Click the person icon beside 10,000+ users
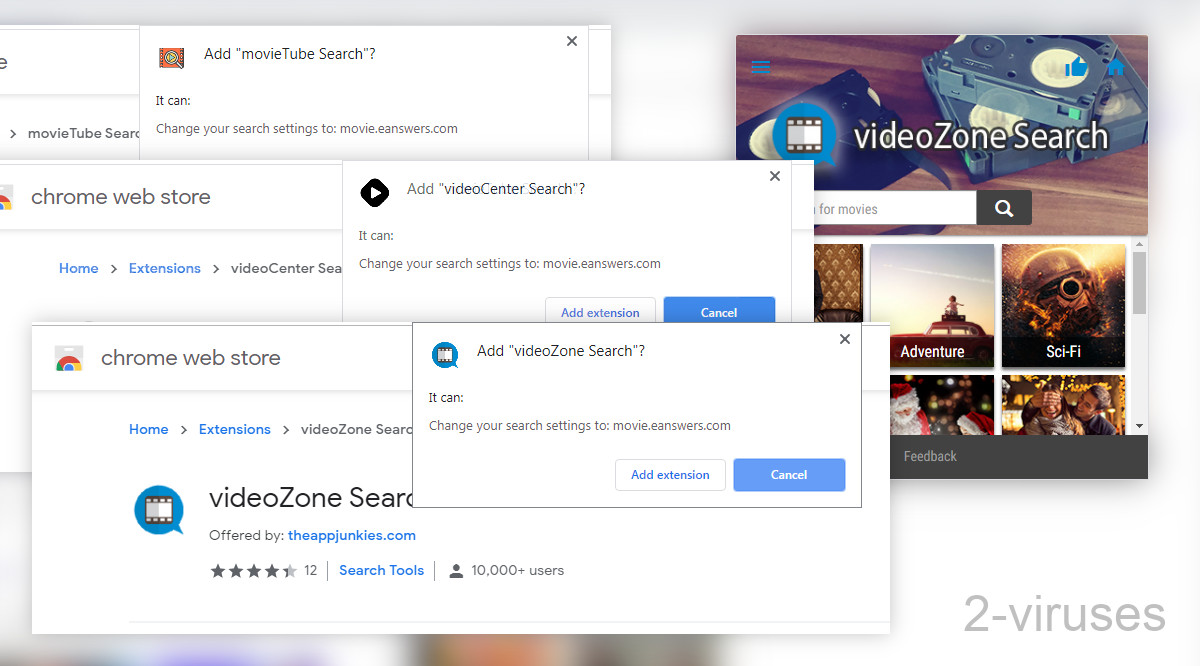 point(456,570)
